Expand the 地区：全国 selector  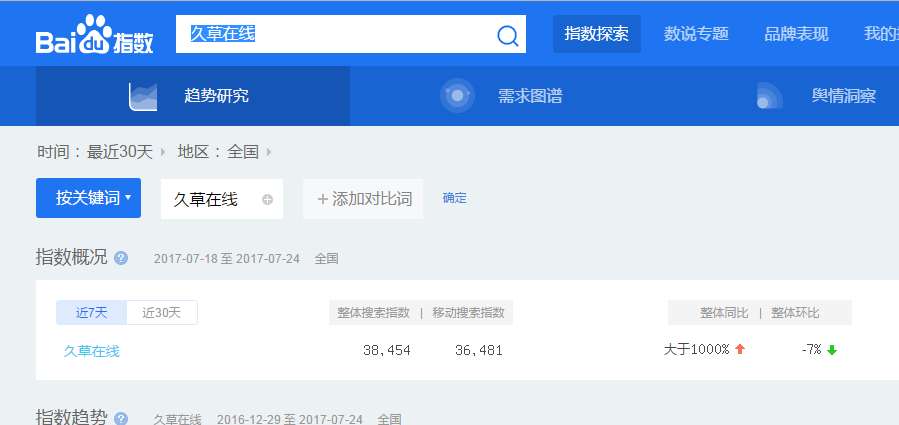224,152
